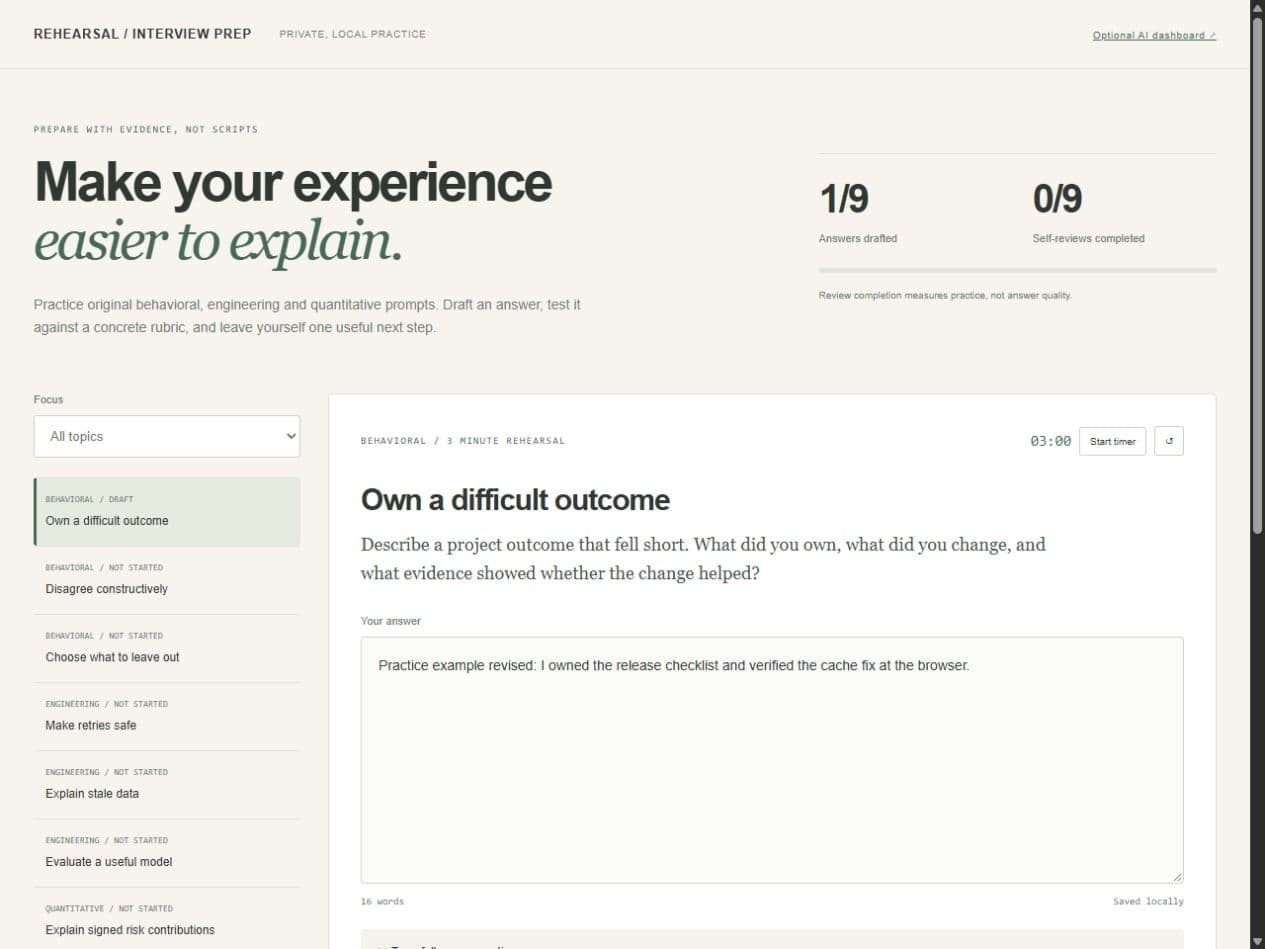The width and height of the screenshot is (1265, 949).
Task: Click the 16 words counter
Action: (382, 901)
